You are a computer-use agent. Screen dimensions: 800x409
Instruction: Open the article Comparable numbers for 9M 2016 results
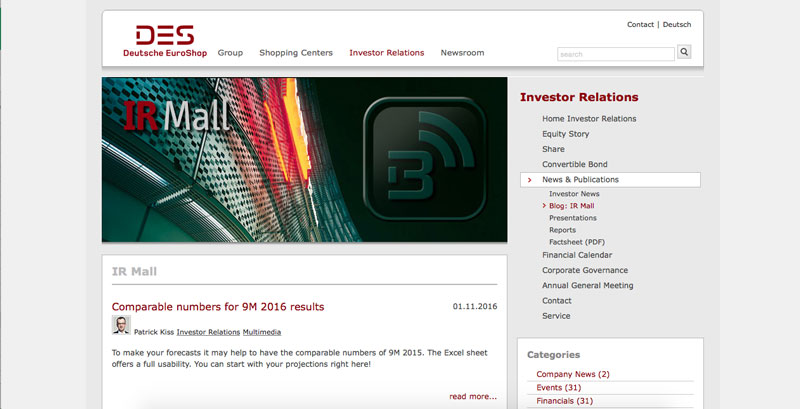pyautogui.click(x=218, y=306)
